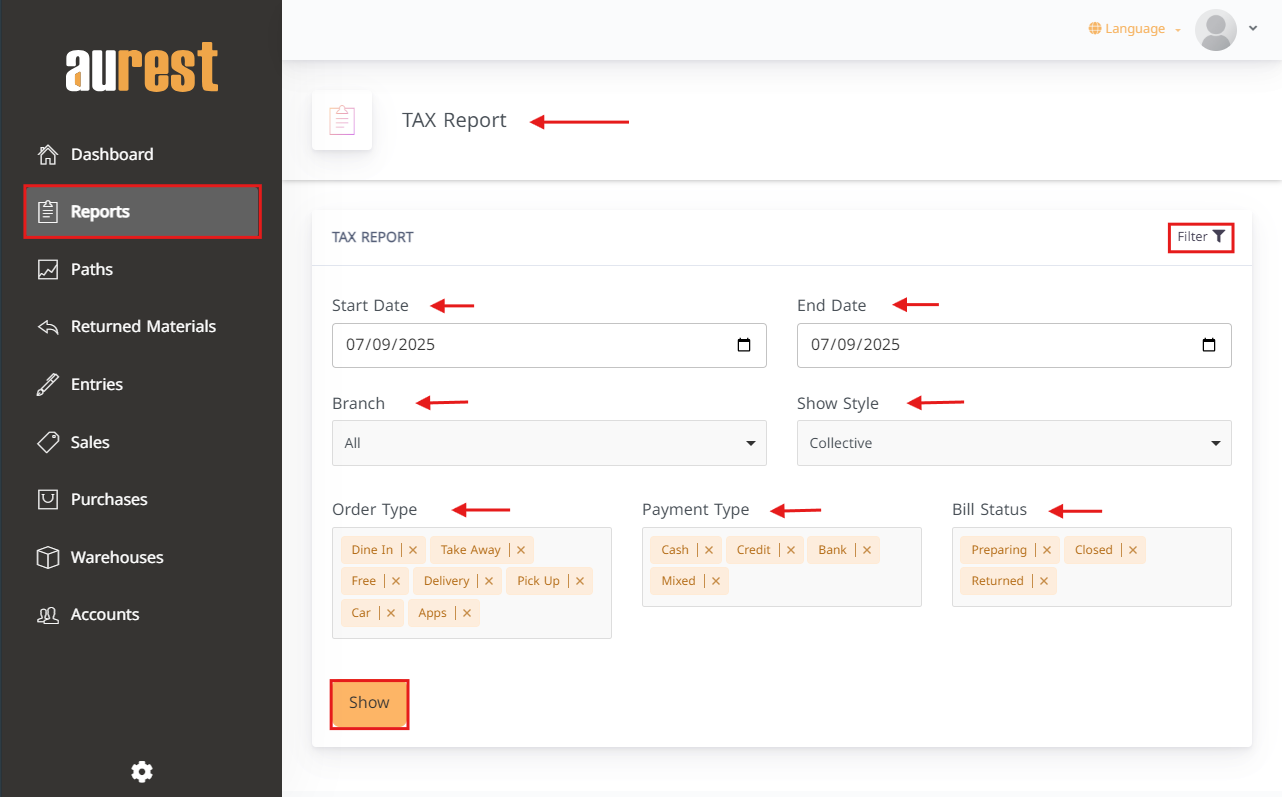1282x797 pixels.
Task: Click the settings gear icon in sidebar
Action: (x=142, y=771)
